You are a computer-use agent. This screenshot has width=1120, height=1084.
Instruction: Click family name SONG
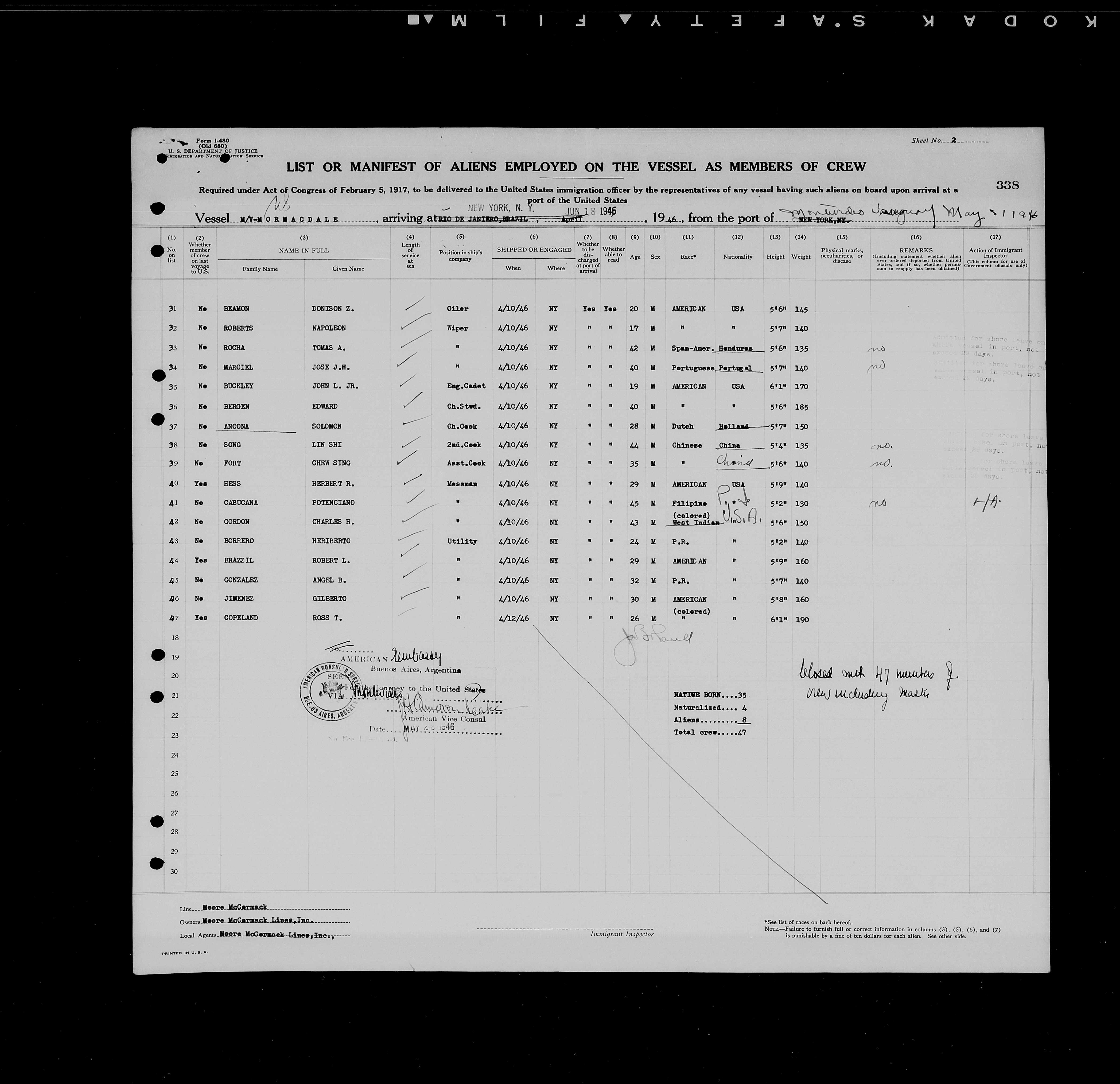(x=231, y=445)
